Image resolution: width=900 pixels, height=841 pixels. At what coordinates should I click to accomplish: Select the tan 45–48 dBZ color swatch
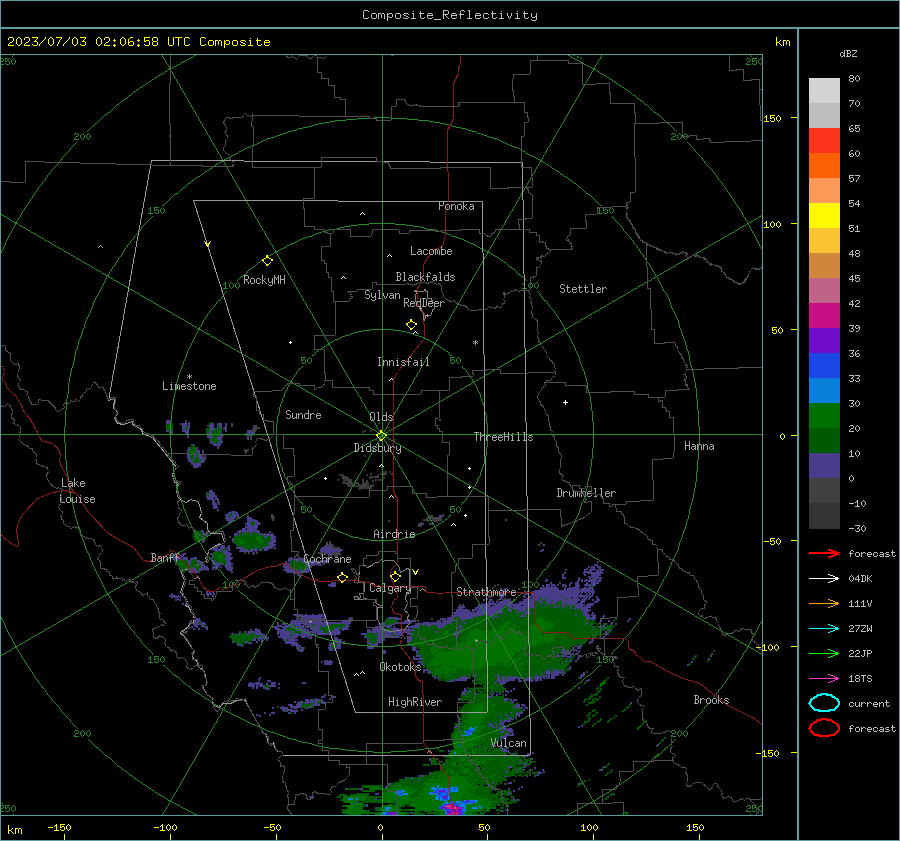[824, 265]
